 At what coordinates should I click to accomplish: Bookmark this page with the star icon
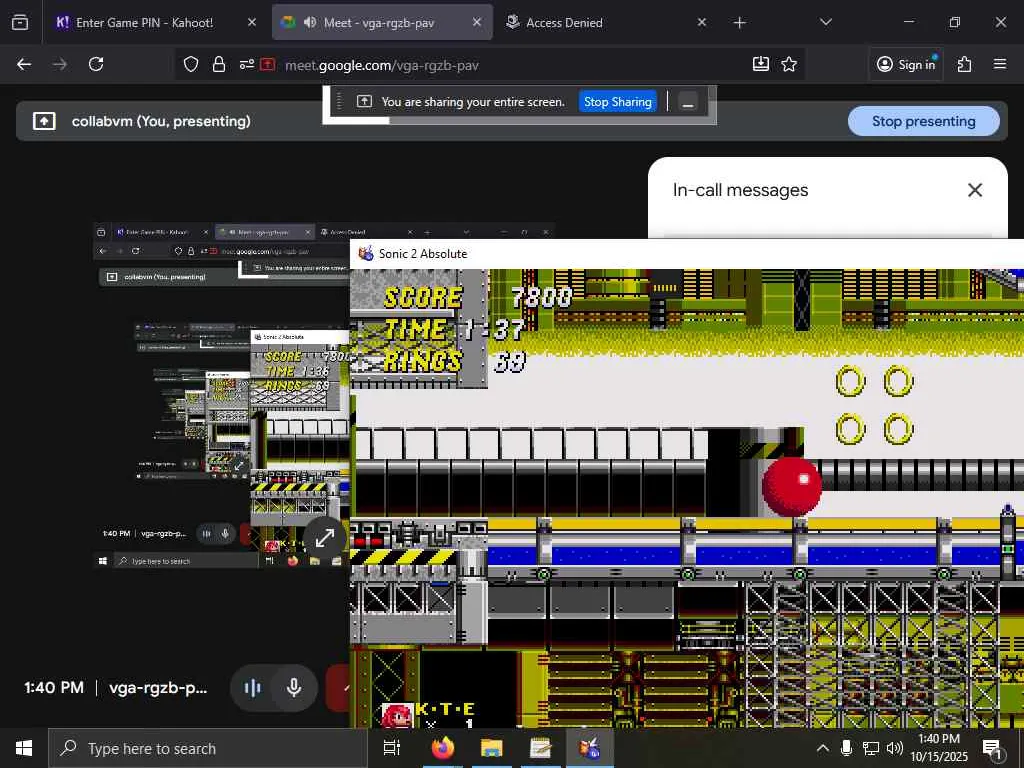[x=789, y=64]
